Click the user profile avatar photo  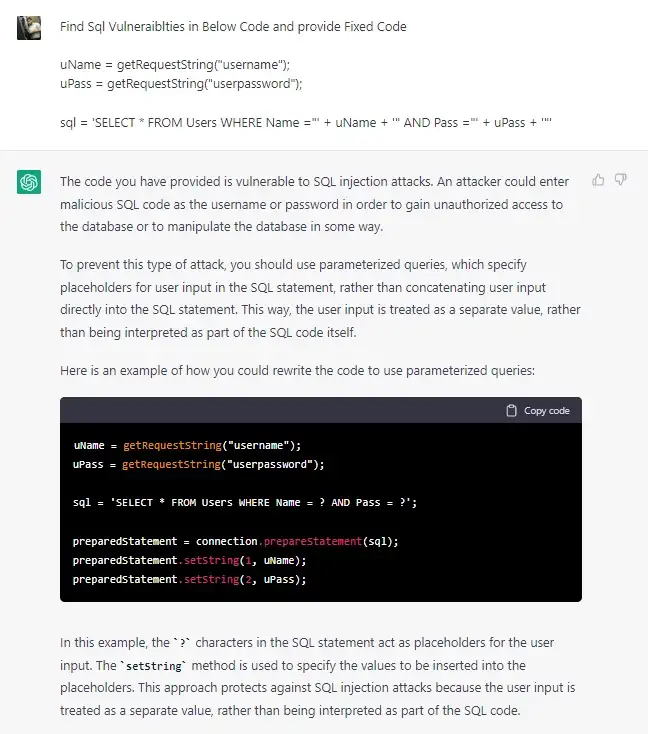(x=29, y=28)
